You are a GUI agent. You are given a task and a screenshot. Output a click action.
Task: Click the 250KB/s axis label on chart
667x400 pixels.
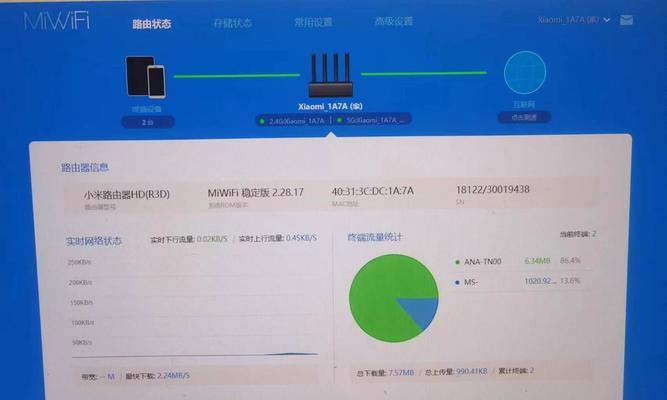(x=80, y=262)
